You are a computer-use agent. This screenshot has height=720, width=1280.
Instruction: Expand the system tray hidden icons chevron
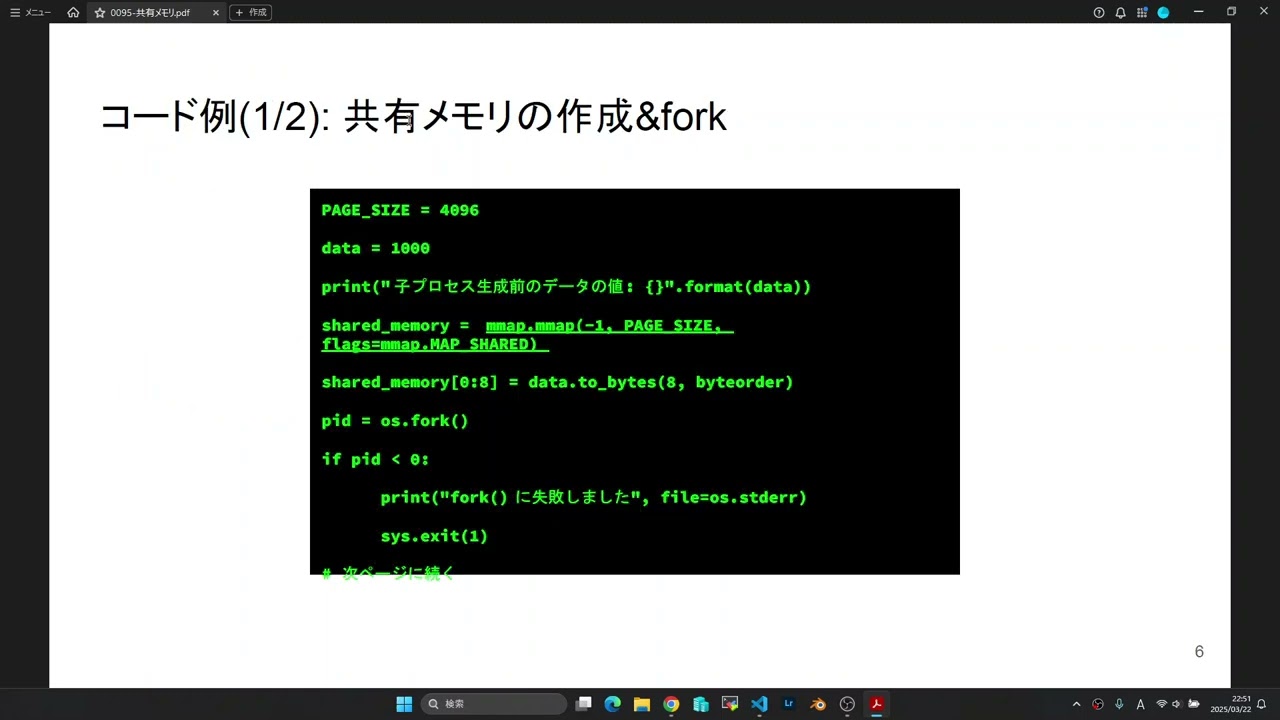(x=1076, y=704)
